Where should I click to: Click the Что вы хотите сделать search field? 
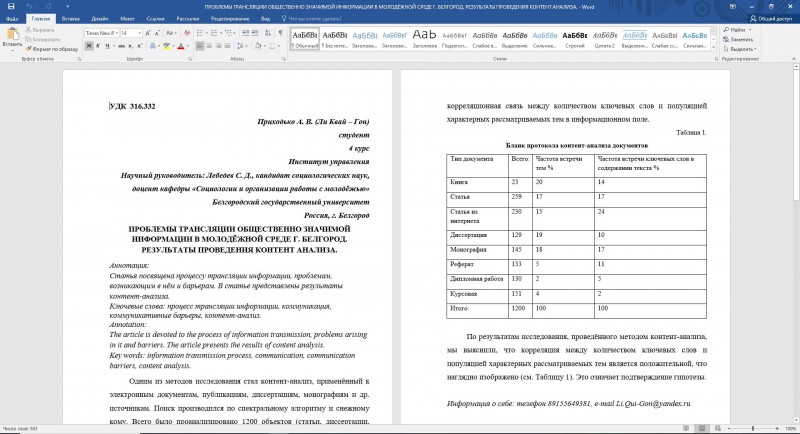tap(314, 19)
